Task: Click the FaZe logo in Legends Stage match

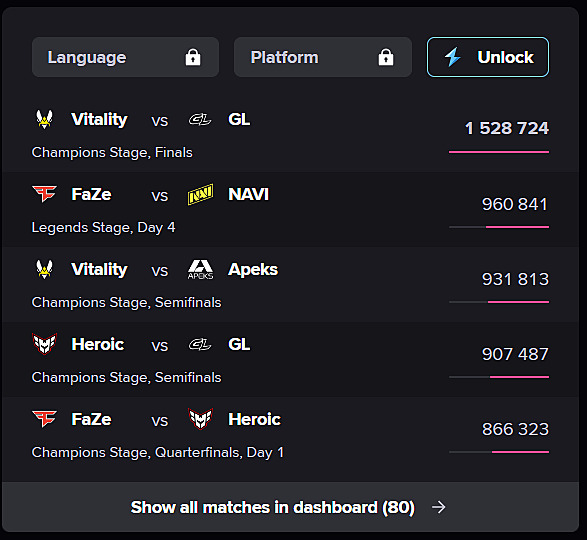Action: click(44, 194)
